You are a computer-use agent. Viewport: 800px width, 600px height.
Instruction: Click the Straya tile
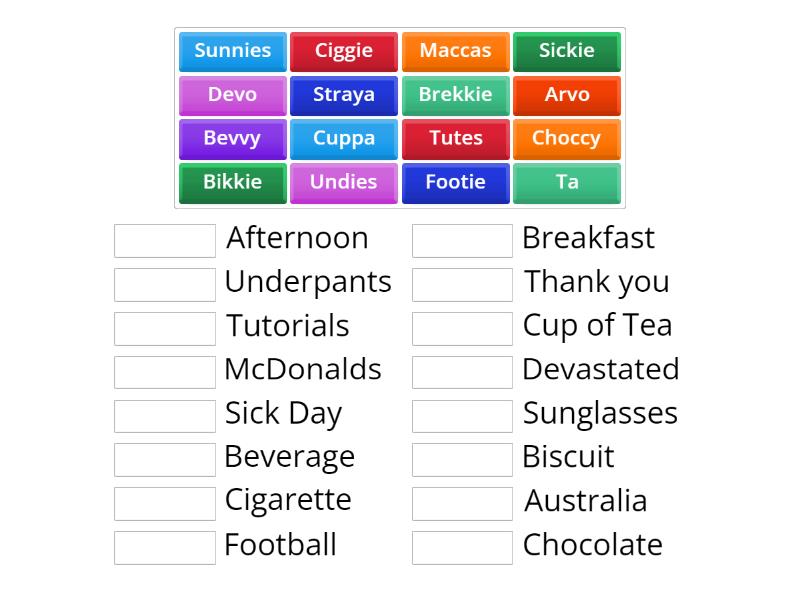(x=344, y=95)
